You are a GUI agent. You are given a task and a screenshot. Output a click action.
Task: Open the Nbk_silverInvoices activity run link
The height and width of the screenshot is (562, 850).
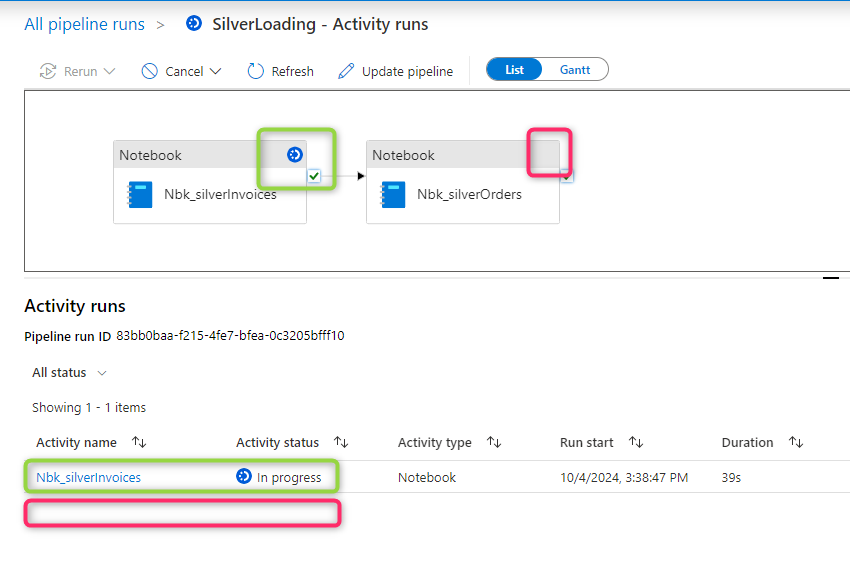(88, 477)
